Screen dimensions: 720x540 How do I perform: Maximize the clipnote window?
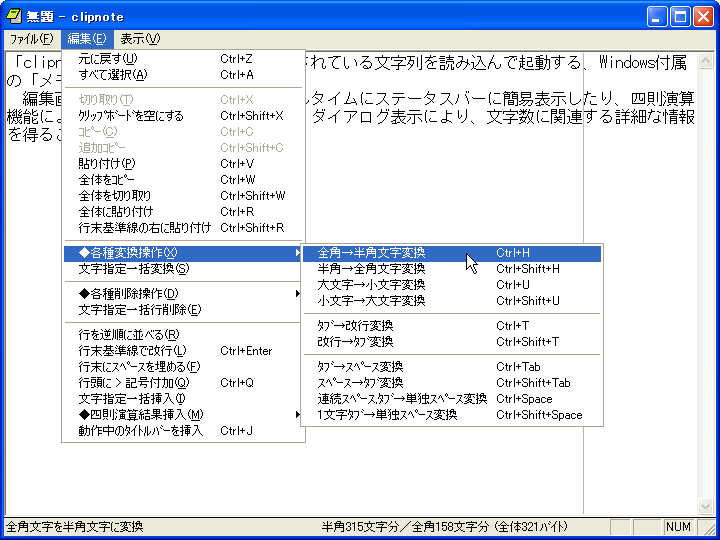pos(681,17)
